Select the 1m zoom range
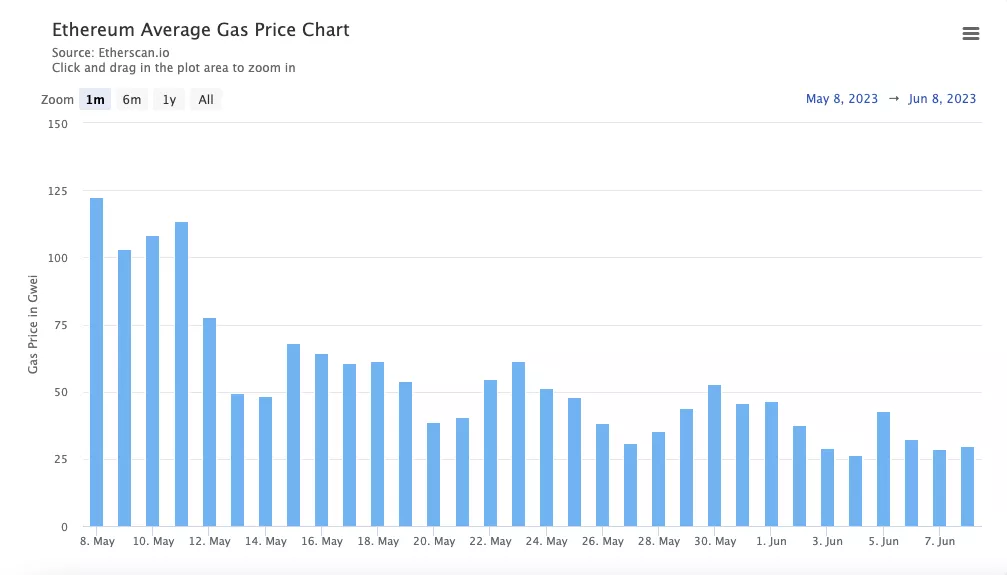The height and width of the screenshot is (575, 1007). (x=95, y=99)
